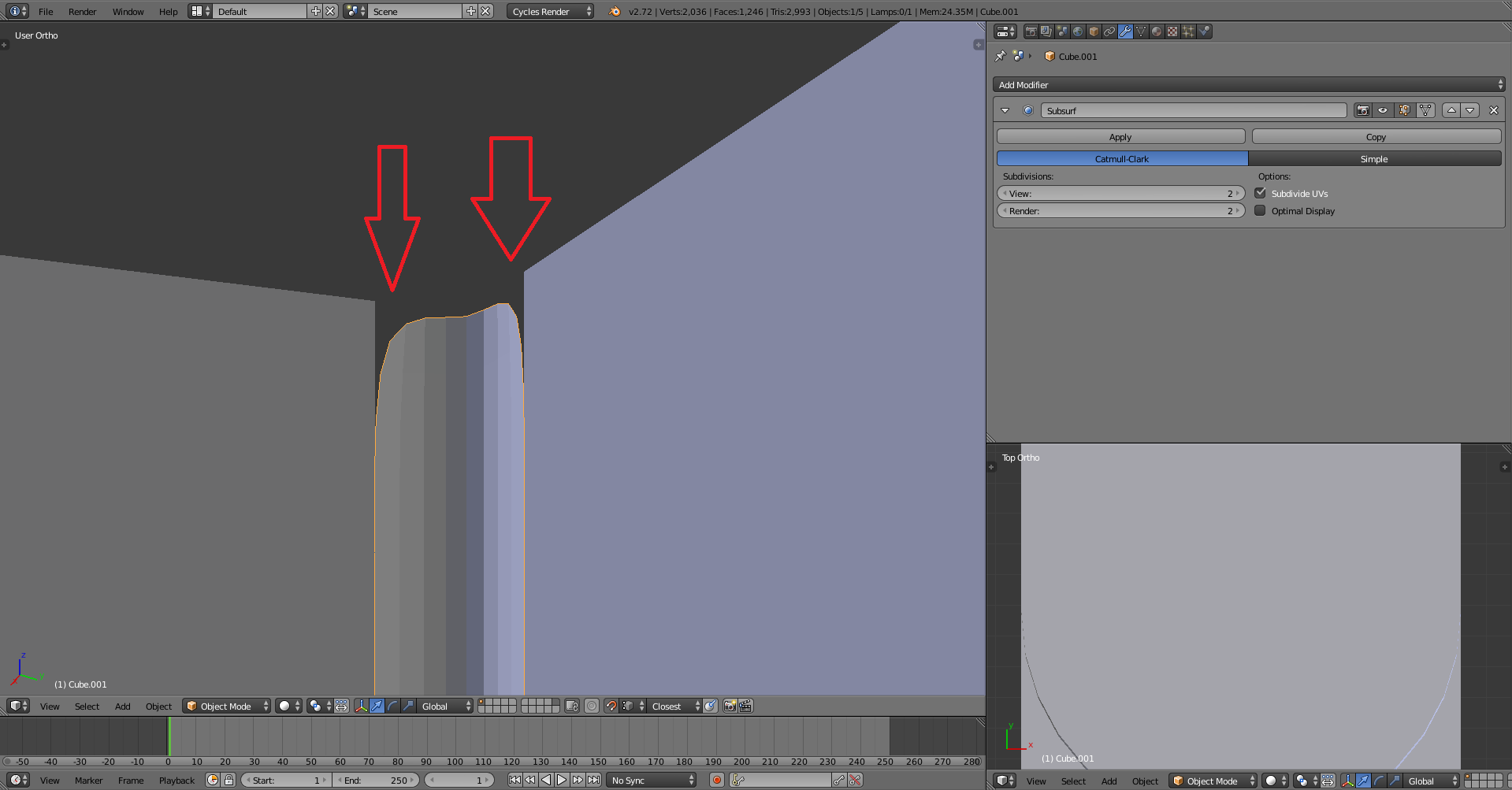1512x790 pixels.
Task: Open the Render Layers properties tab
Action: pyautogui.click(x=1046, y=32)
